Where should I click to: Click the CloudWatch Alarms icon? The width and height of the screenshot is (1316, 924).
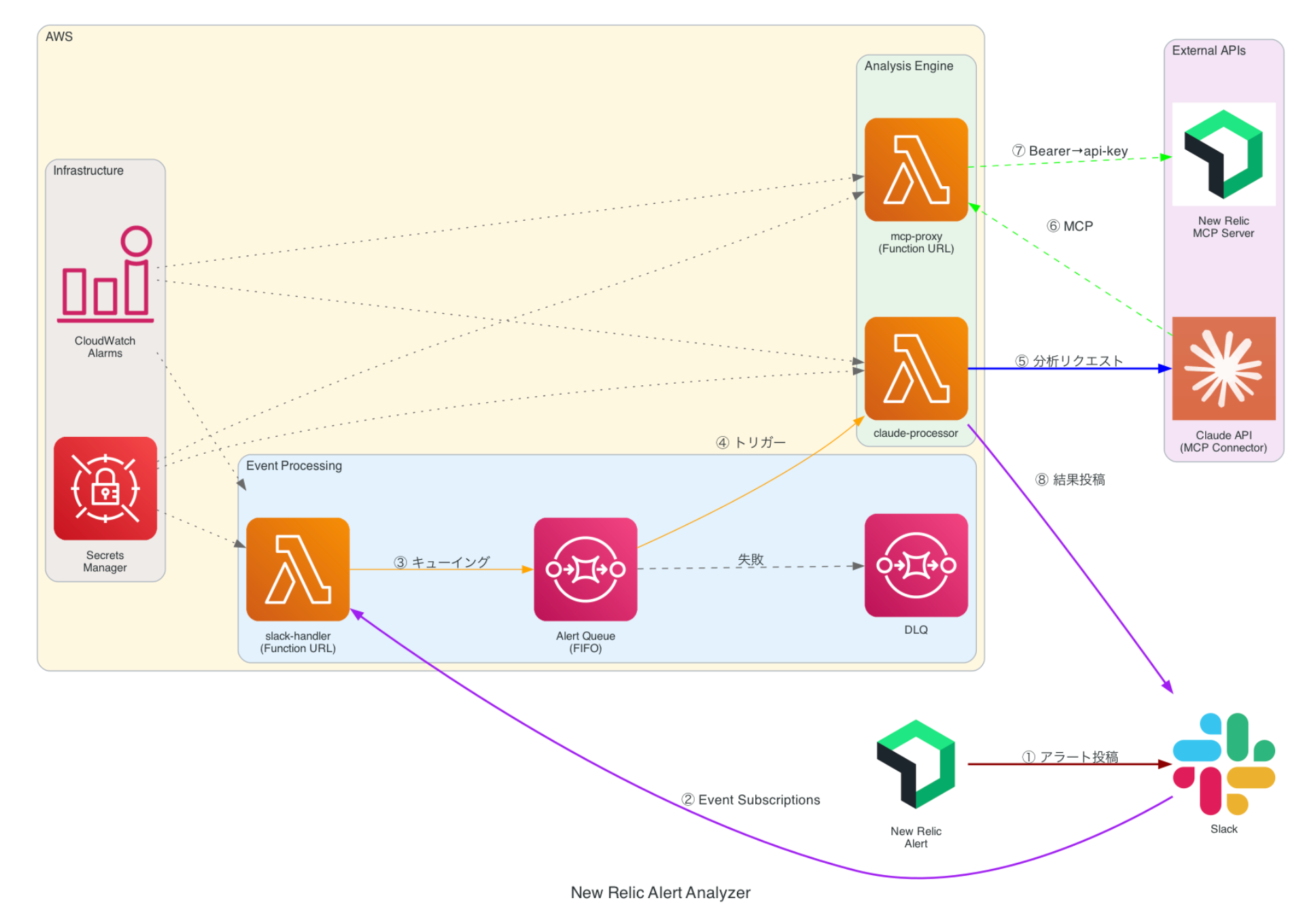(x=105, y=275)
